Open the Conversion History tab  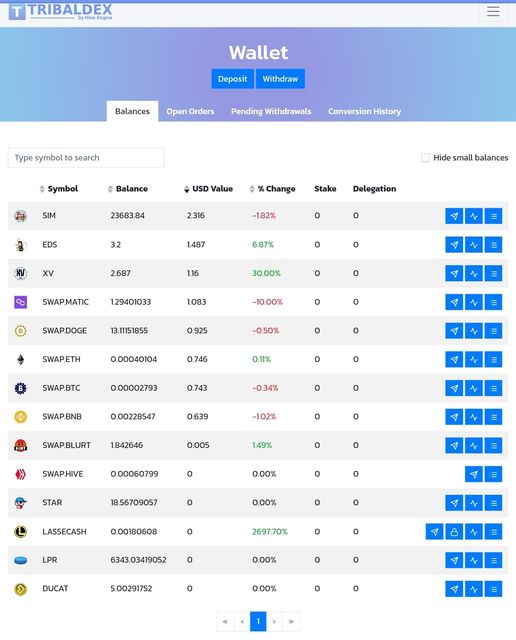point(365,111)
